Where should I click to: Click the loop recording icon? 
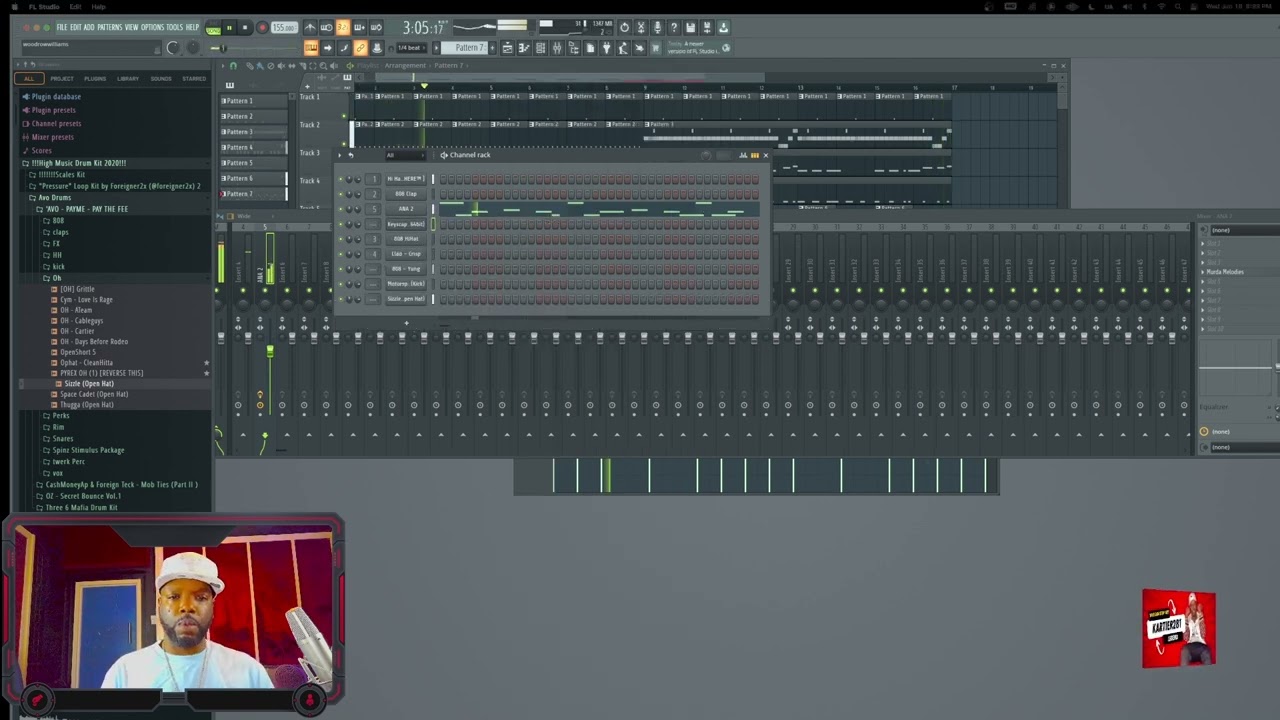click(x=376, y=27)
